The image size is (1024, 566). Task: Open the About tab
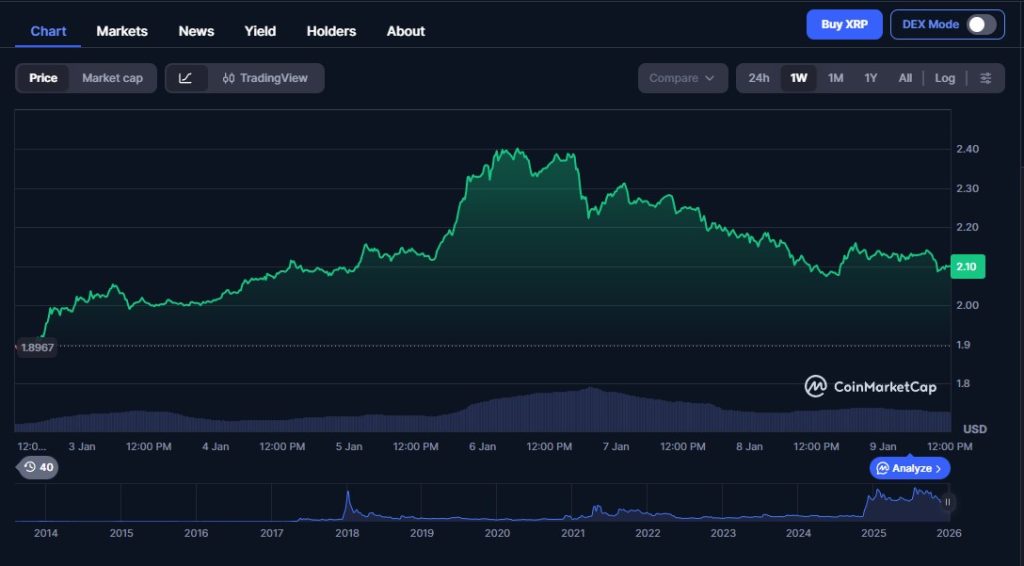click(406, 31)
